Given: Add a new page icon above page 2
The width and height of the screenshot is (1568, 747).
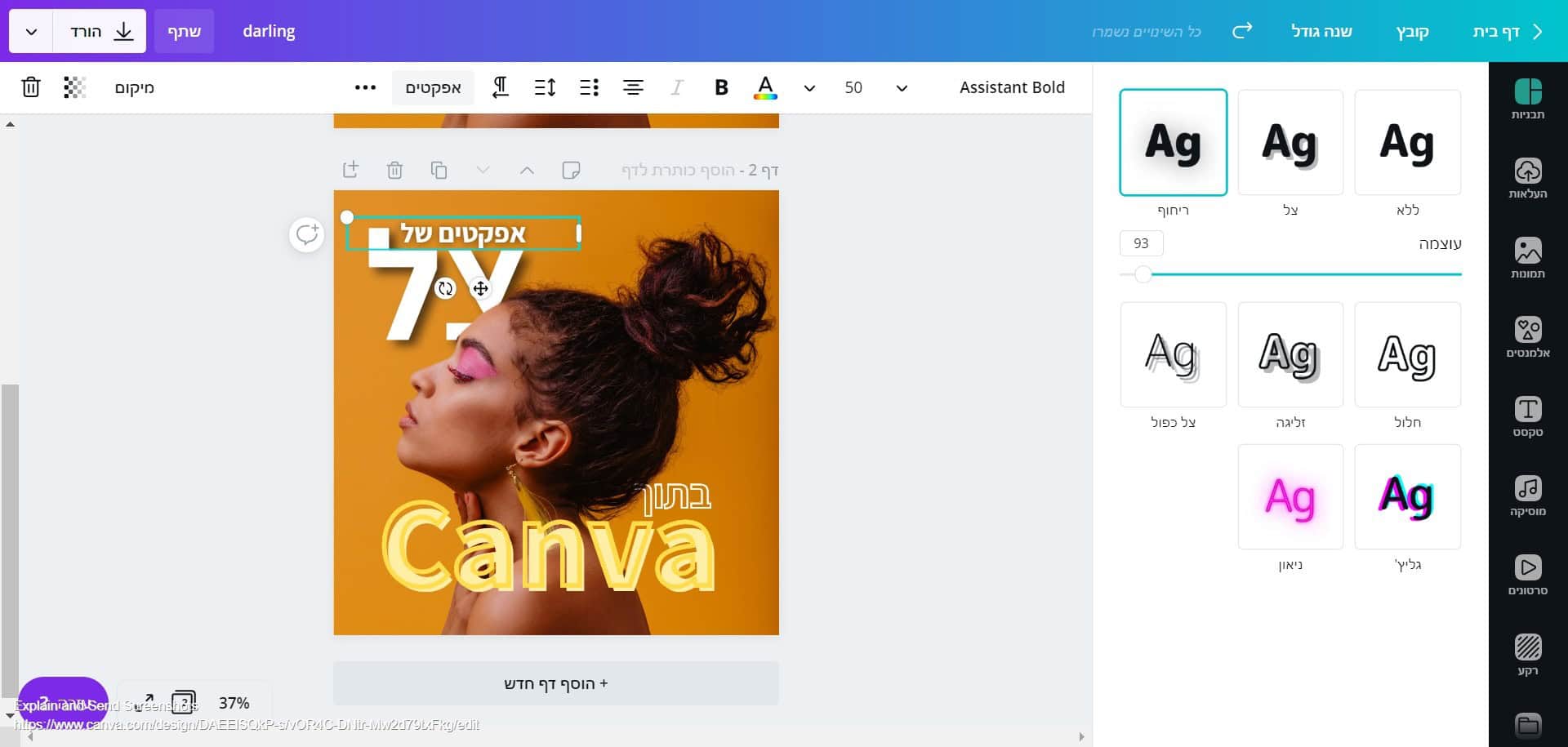Looking at the screenshot, I should coord(350,170).
